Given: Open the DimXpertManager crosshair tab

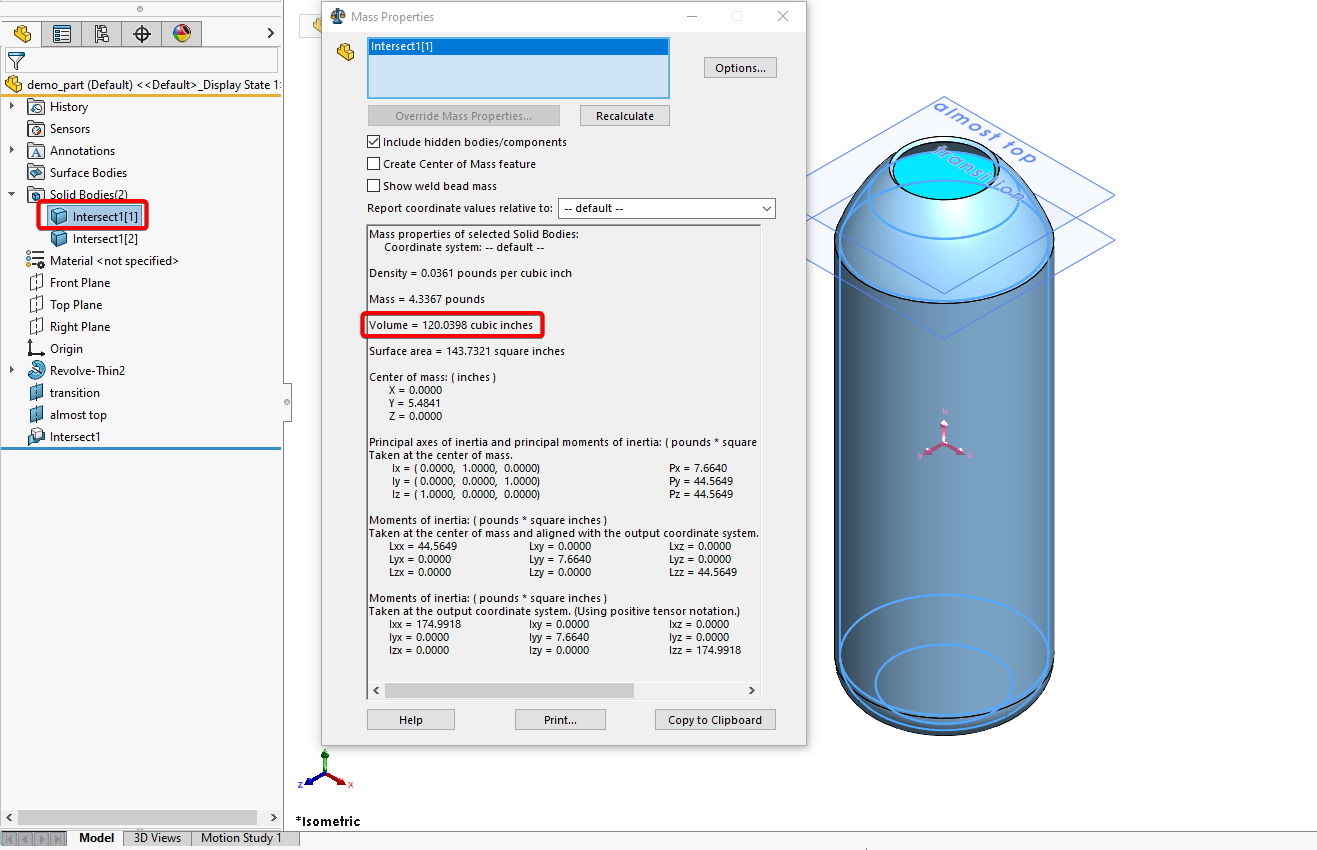Looking at the screenshot, I should click(142, 34).
